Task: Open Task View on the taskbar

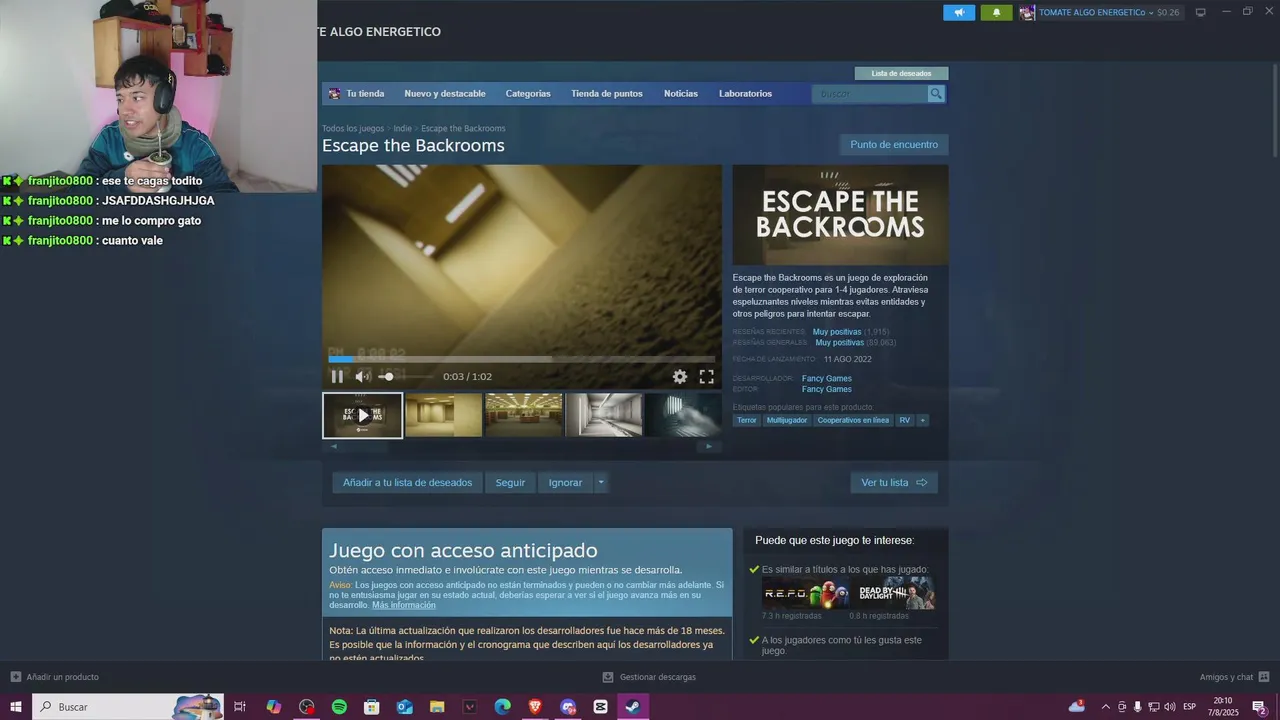Action: tap(240, 707)
